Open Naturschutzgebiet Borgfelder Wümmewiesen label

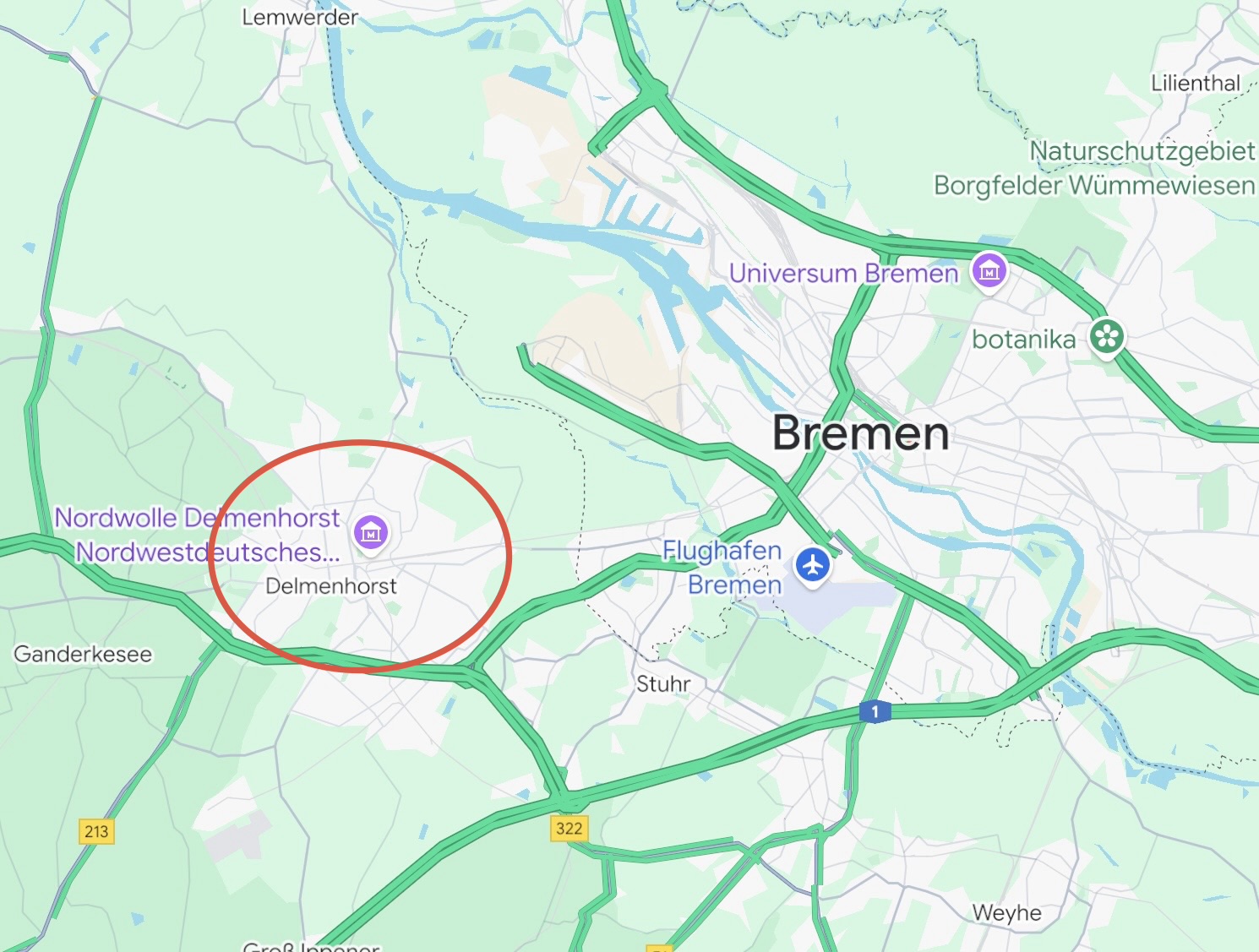click(1094, 168)
